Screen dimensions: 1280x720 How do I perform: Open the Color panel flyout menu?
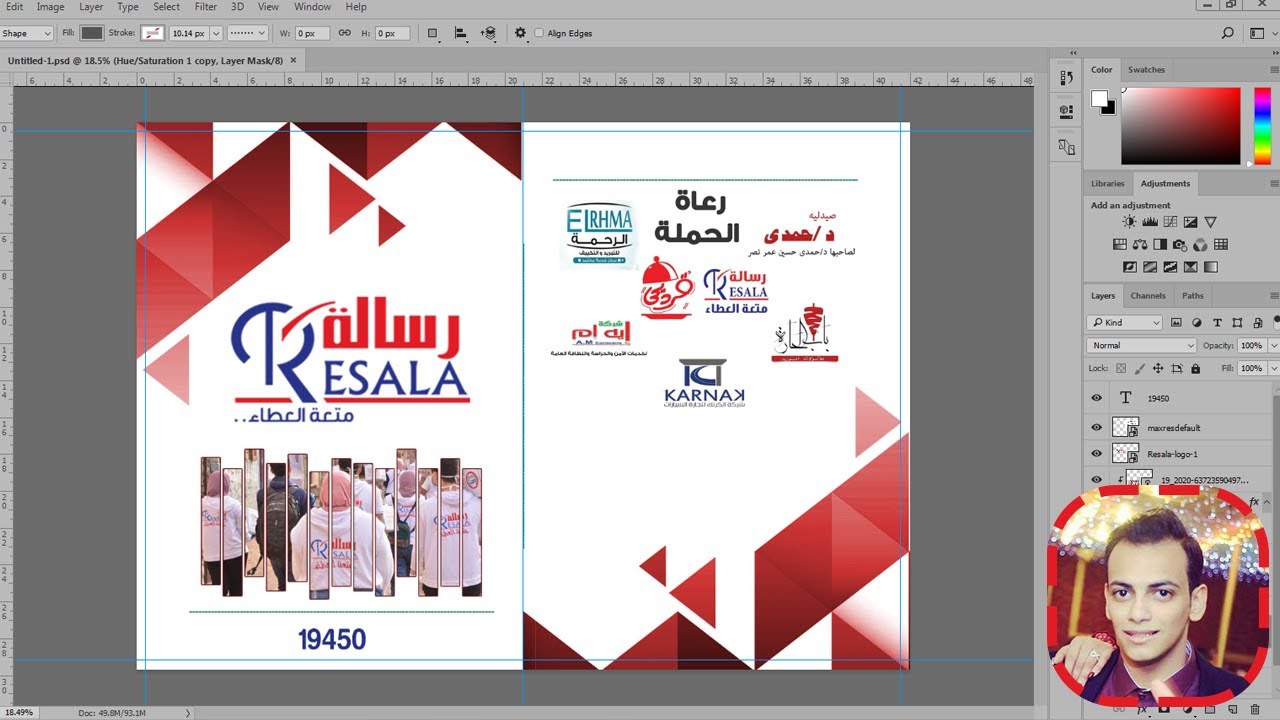click(x=1274, y=70)
